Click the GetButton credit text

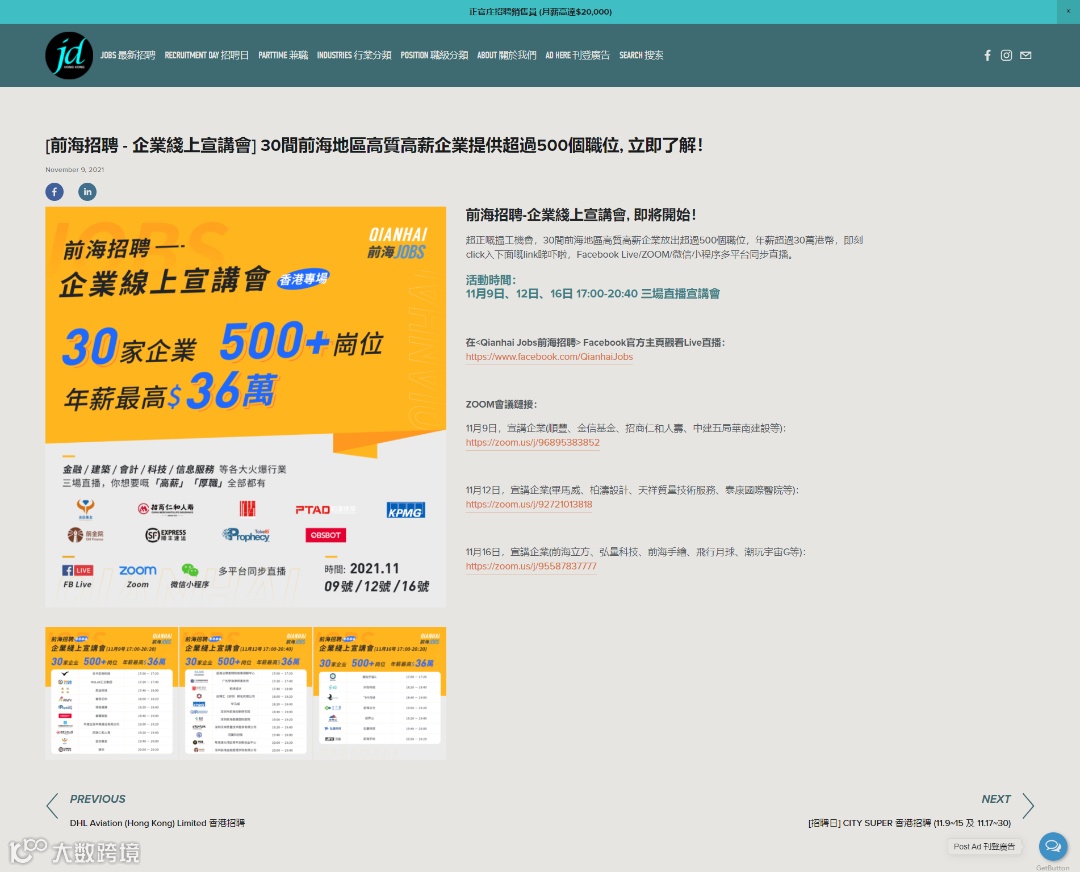[1052, 868]
